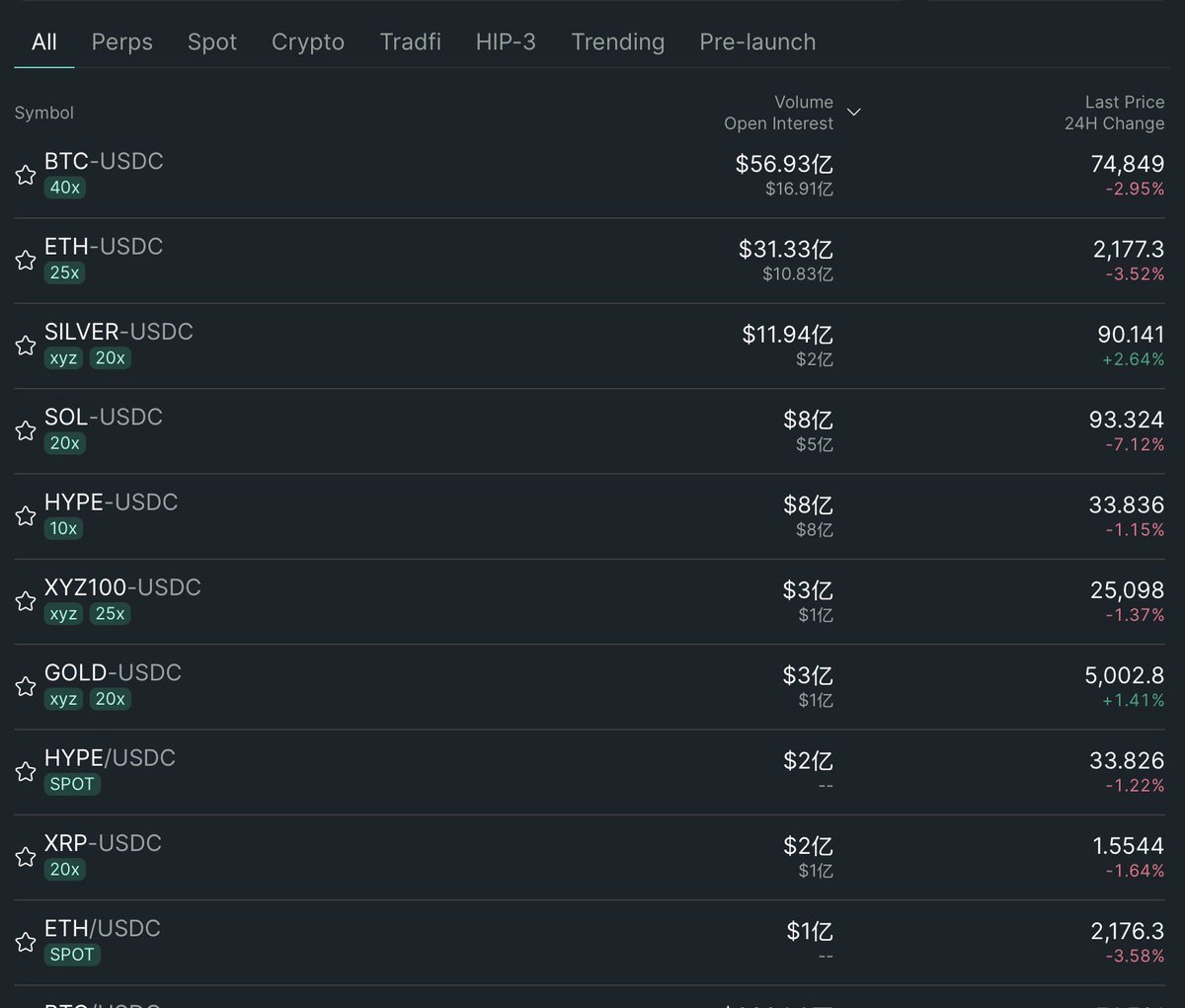
Task: Click the Symbol column header
Action: [44, 114]
